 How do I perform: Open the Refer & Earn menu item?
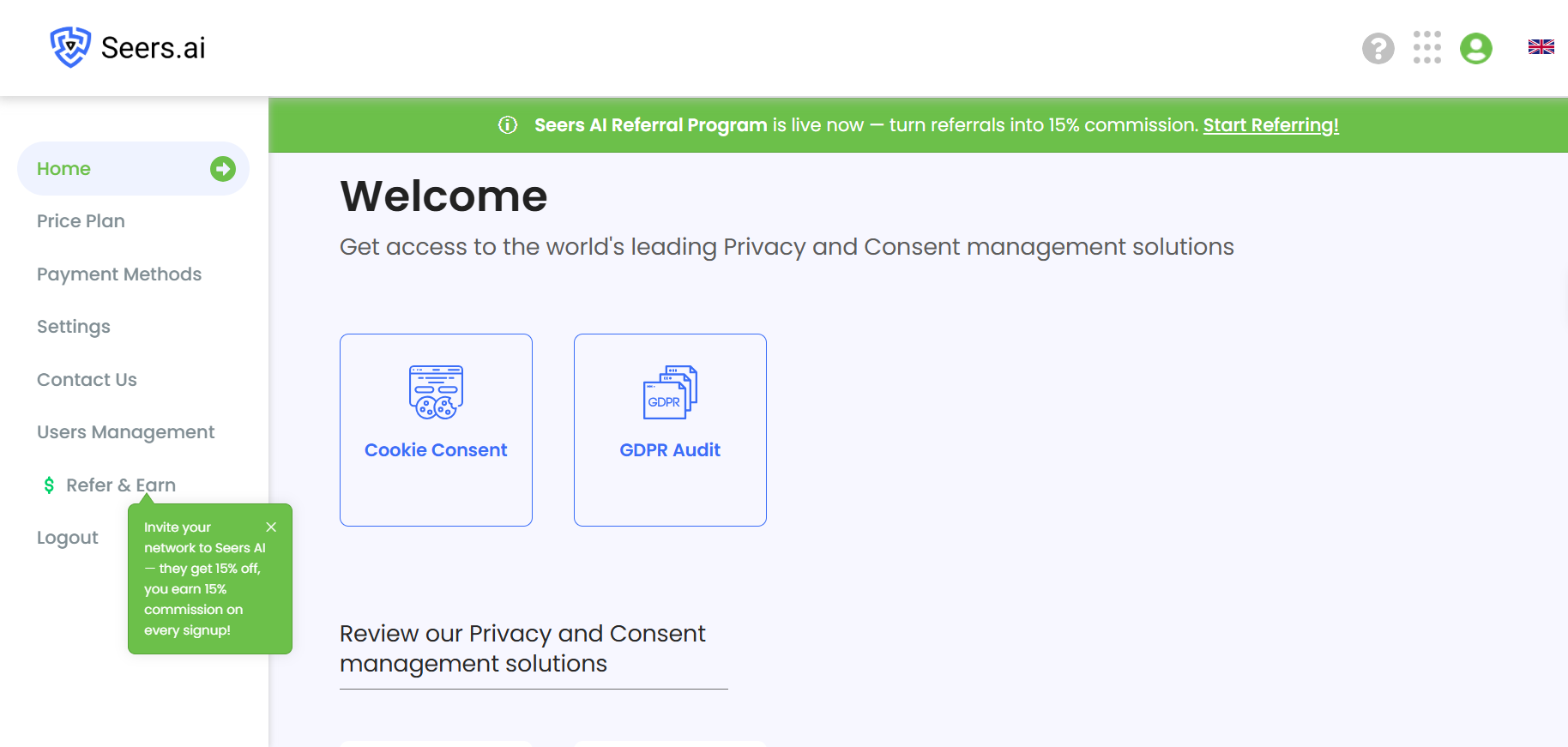click(x=121, y=485)
